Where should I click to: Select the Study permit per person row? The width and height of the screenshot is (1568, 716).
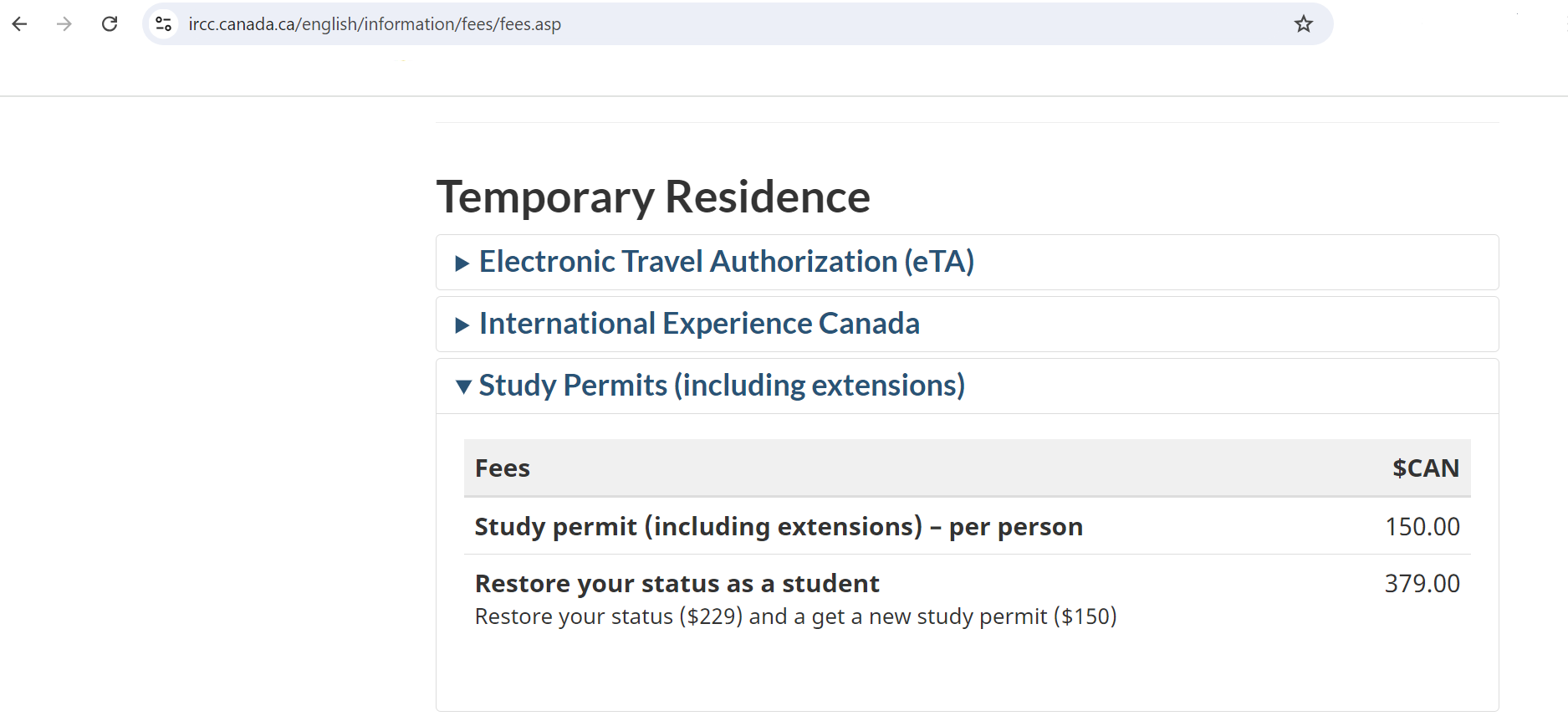pyautogui.click(x=778, y=527)
